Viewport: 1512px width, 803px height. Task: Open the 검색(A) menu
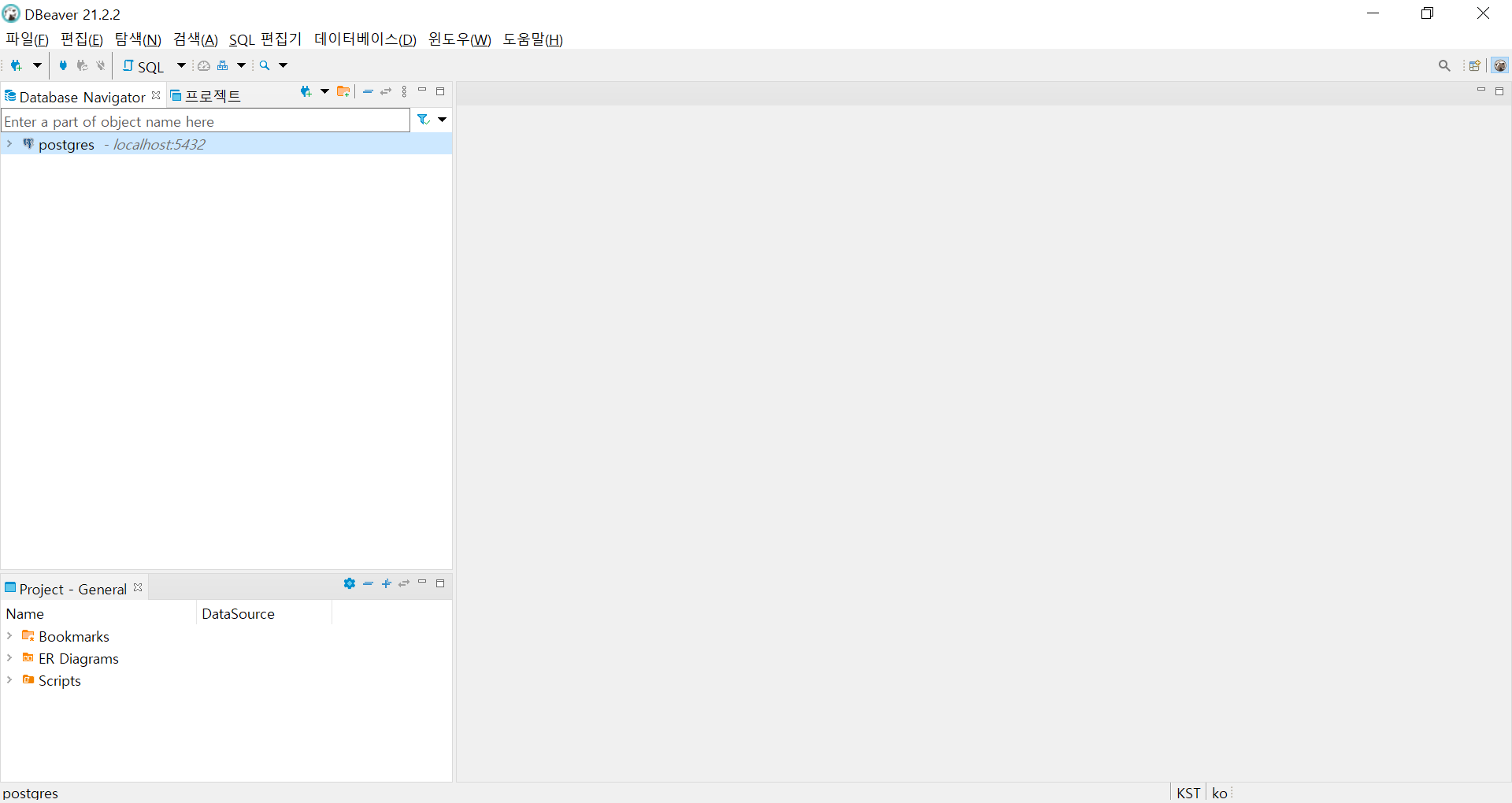(x=195, y=39)
